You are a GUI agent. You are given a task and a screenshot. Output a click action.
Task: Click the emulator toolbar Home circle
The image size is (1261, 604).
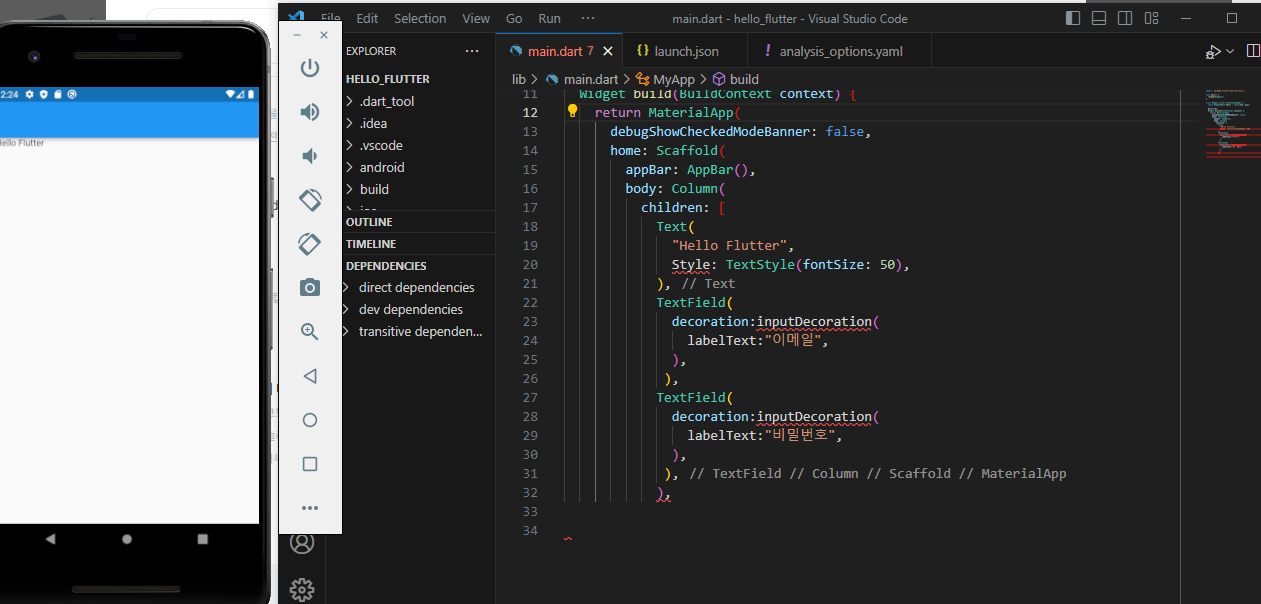click(x=310, y=420)
